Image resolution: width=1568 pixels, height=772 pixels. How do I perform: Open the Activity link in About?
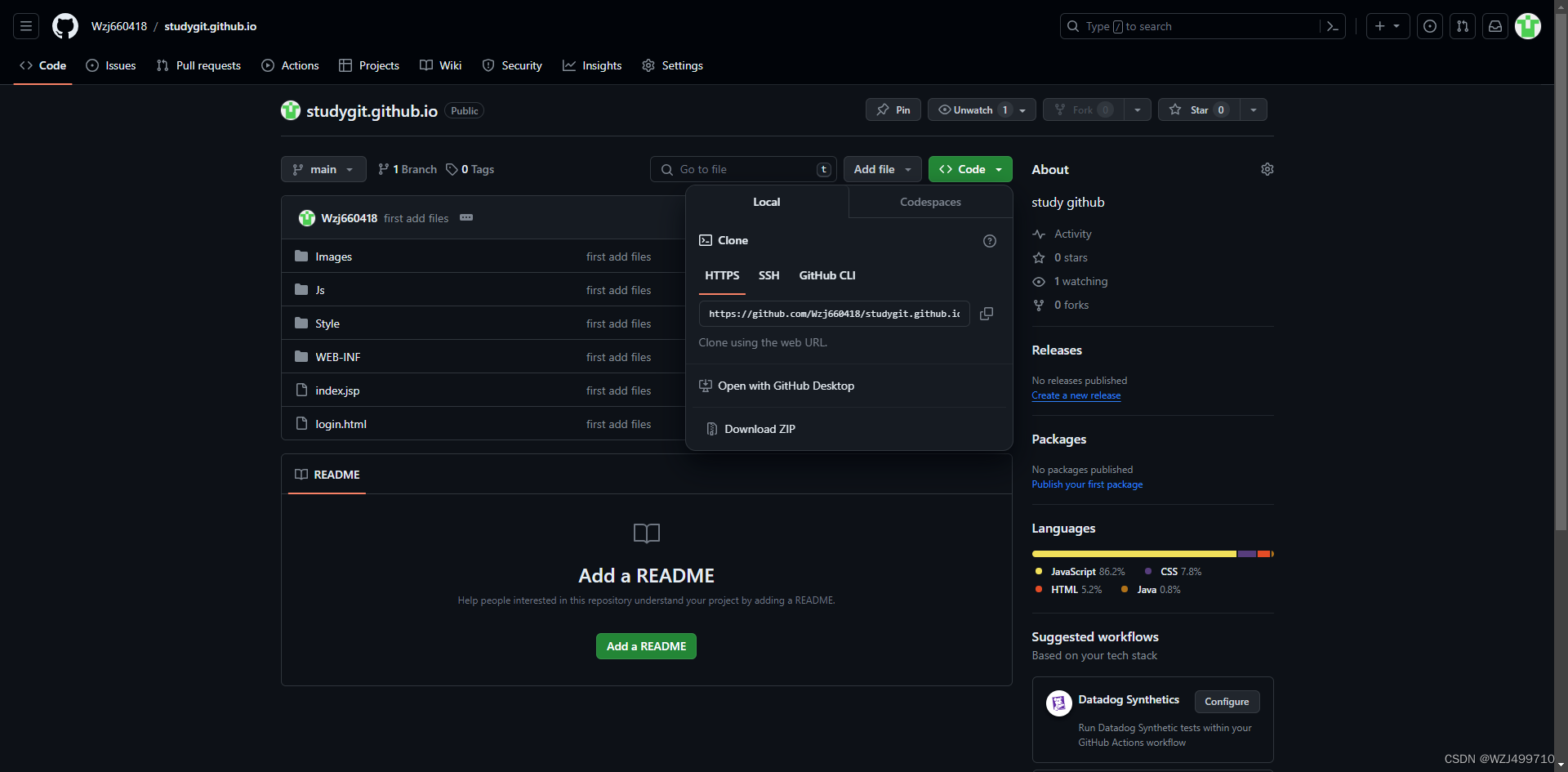click(x=1062, y=234)
